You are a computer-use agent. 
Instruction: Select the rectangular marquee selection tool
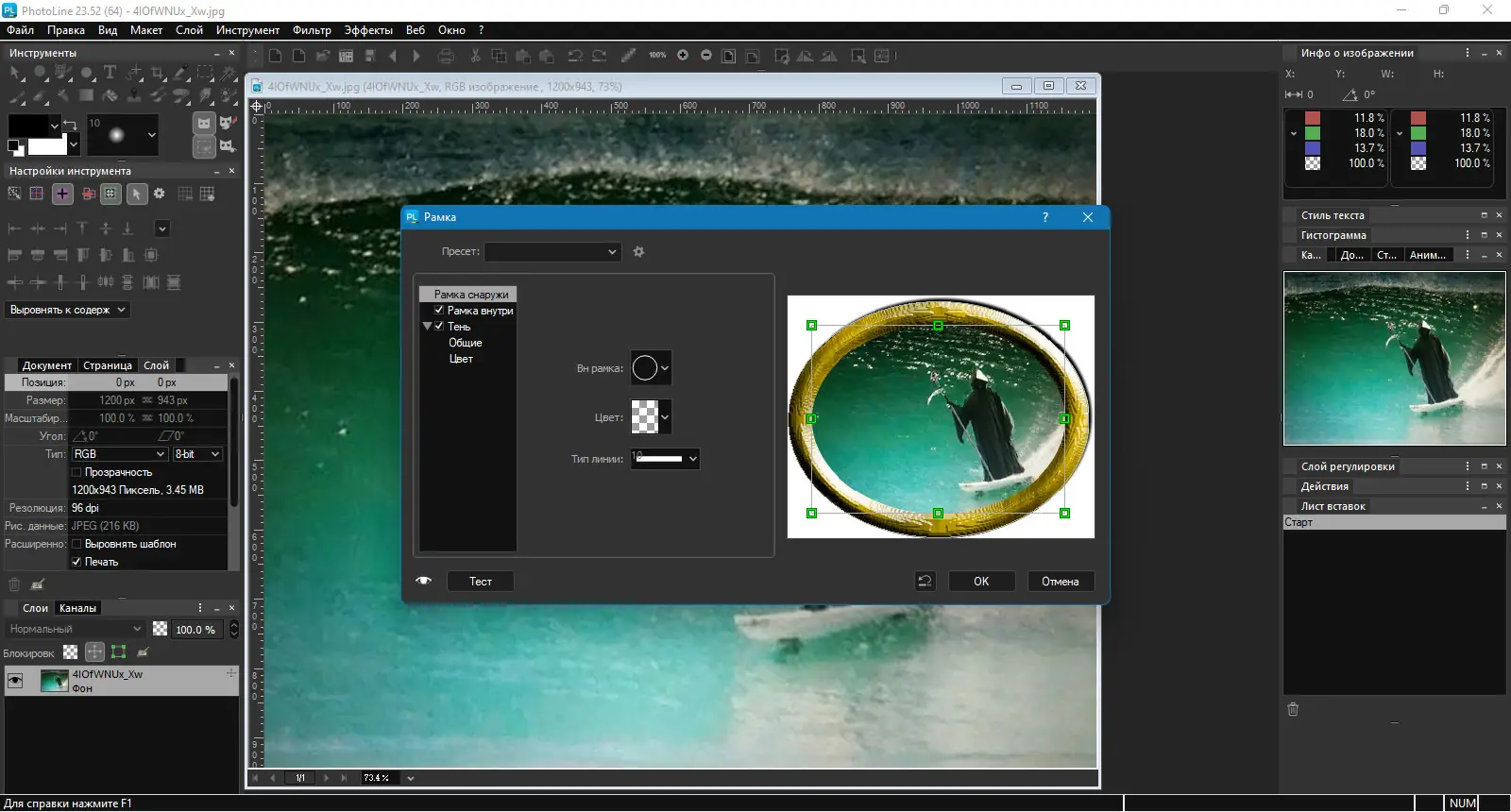click(205, 73)
